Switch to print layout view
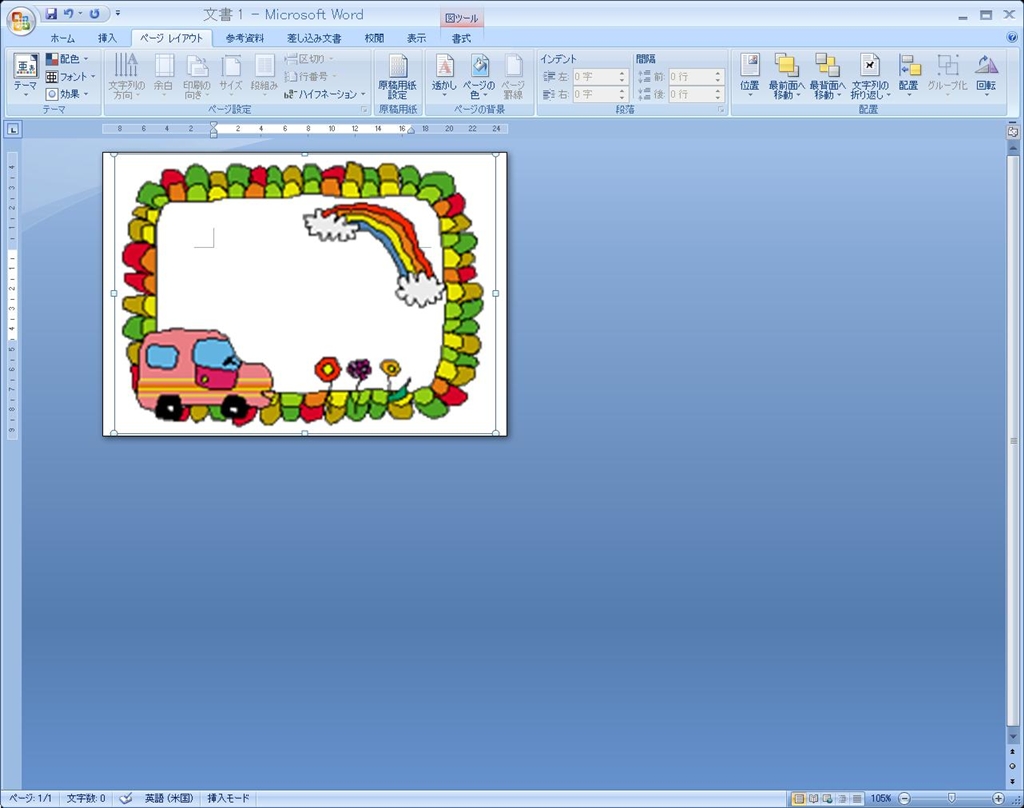Screen dimensions: 1024x808 point(798,798)
